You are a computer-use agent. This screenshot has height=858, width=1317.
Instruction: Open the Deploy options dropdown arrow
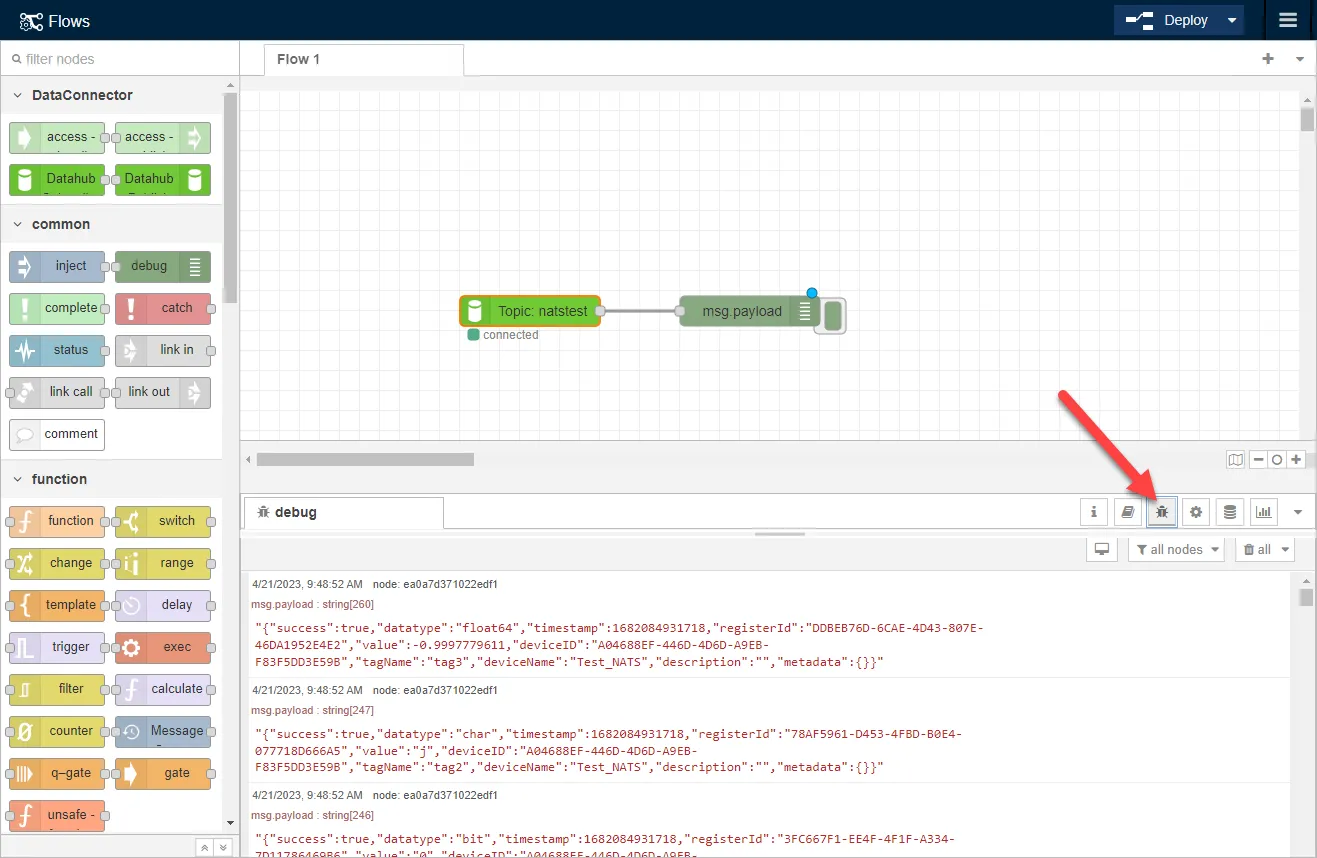(x=1233, y=20)
